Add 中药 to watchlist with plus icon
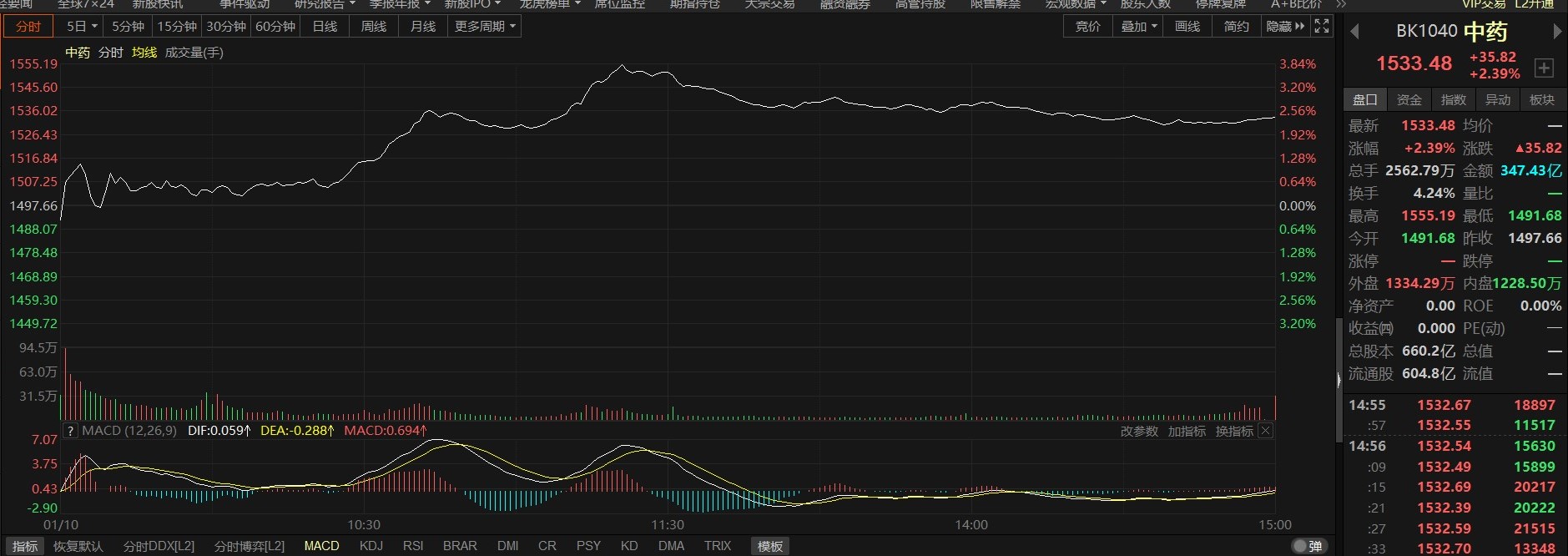The image size is (1568, 556). tap(1544, 68)
